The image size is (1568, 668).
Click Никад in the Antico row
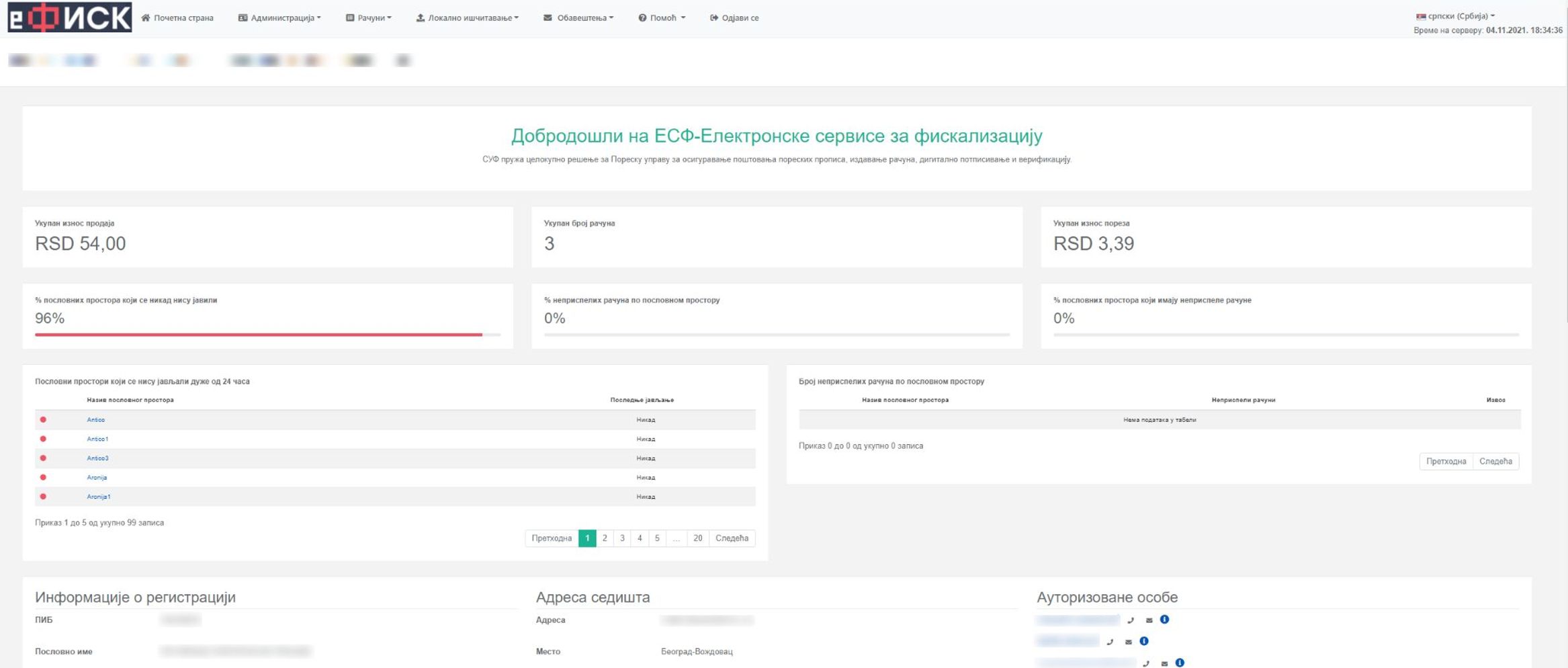click(646, 420)
